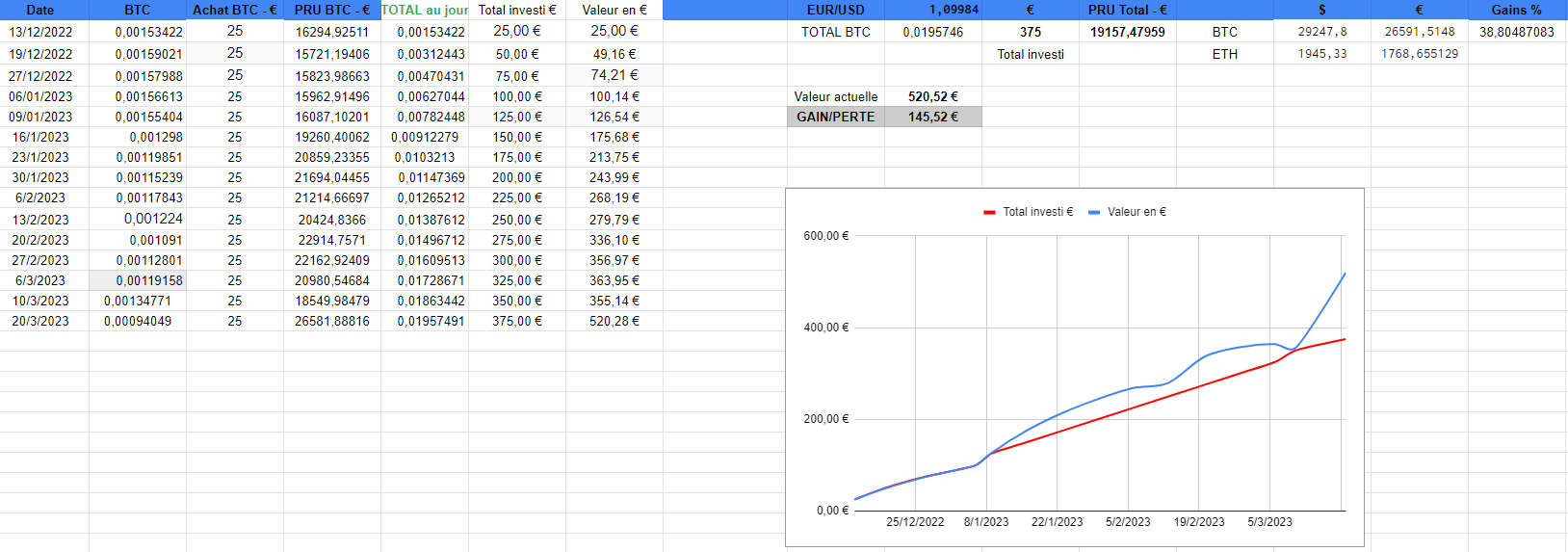Select the 'TOTAL BTC' label cell
The width and height of the screenshot is (1568, 552).
[x=836, y=32]
